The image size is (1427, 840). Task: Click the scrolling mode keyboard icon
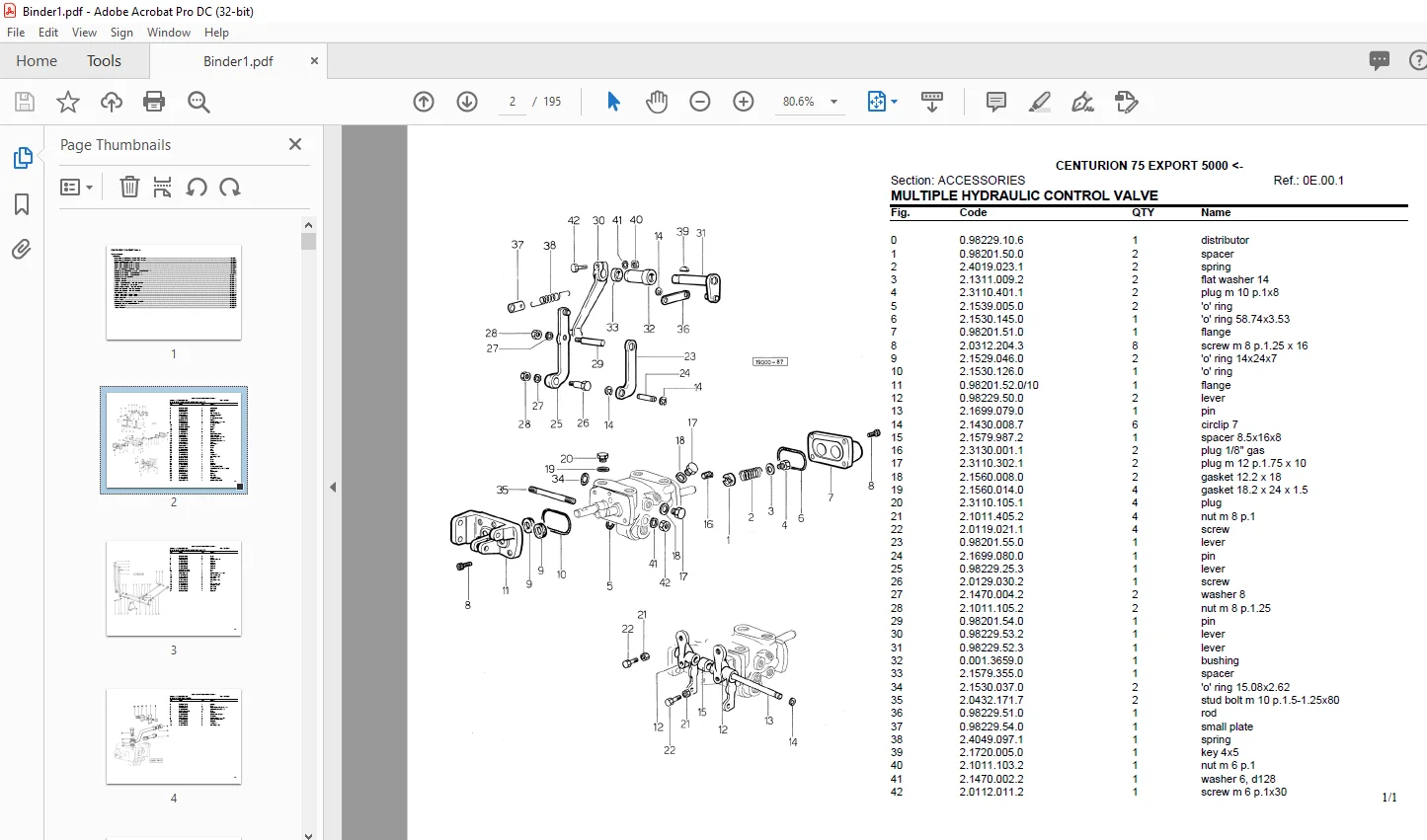(932, 102)
